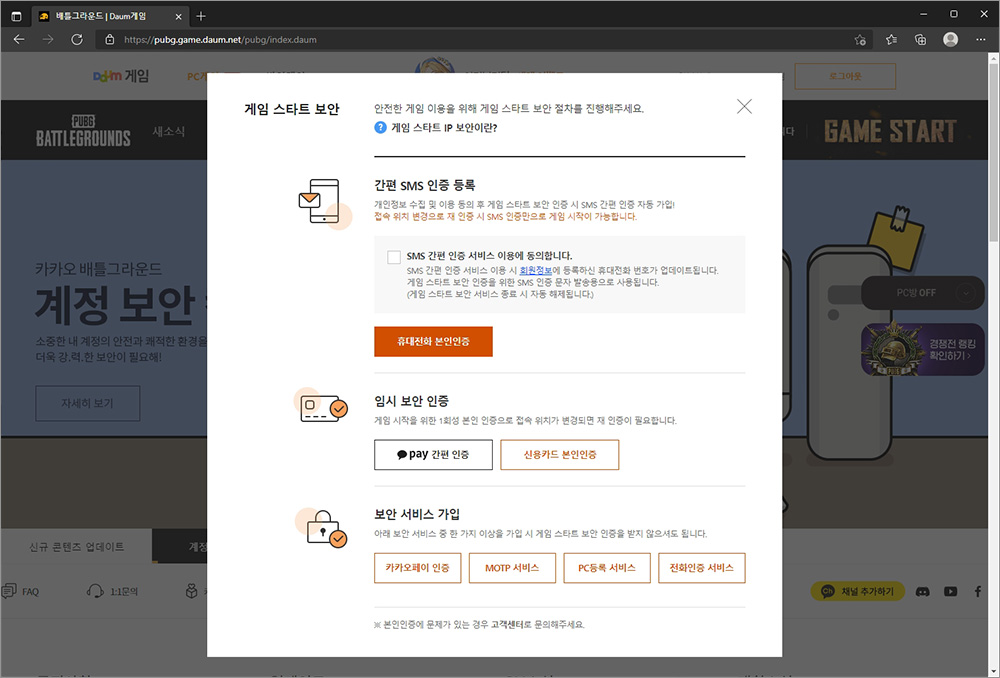Screen dimensions: 1000x678
Task: Open 1:1문의 headset icon link
Action: click(x=112, y=591)
